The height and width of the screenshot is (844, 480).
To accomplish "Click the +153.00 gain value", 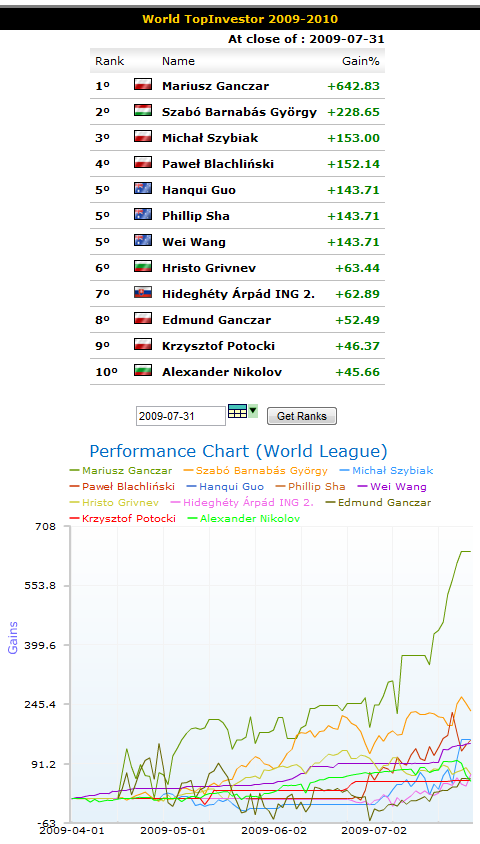I will pos(354,138).
